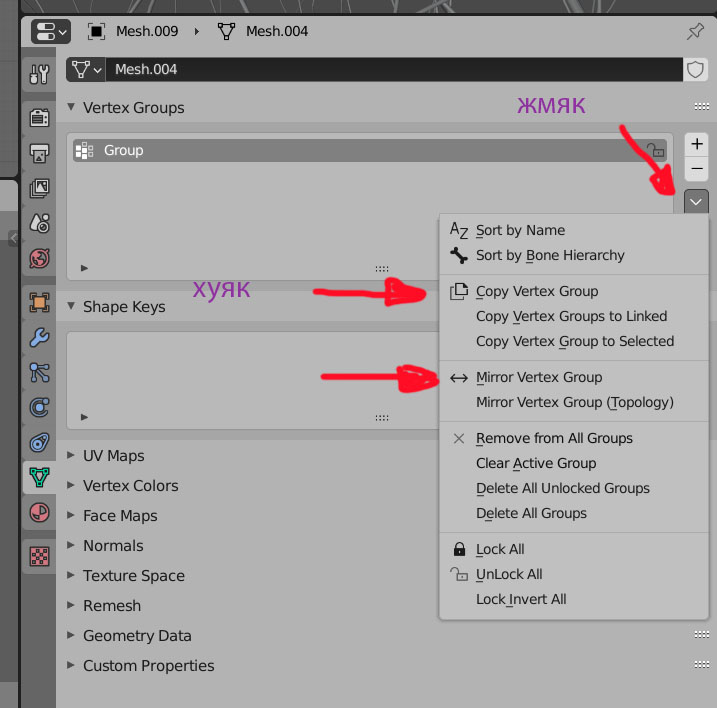Image resolution: width=717 pixels, height=708 pixels.
Task: Toggle lock on the Group vertex group
Action: point(655,150)
